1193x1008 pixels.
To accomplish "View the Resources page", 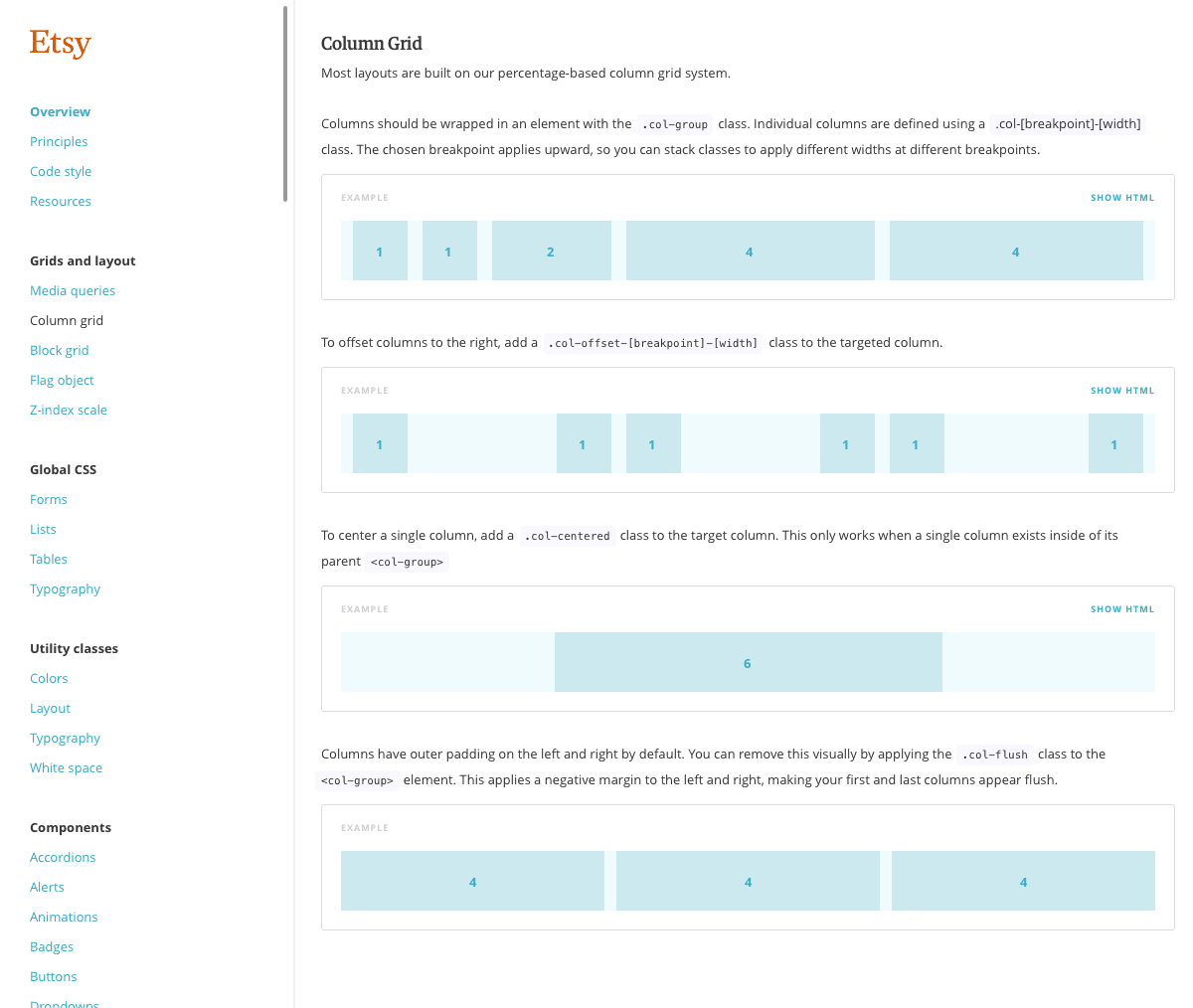I will [x=61, y=201].
